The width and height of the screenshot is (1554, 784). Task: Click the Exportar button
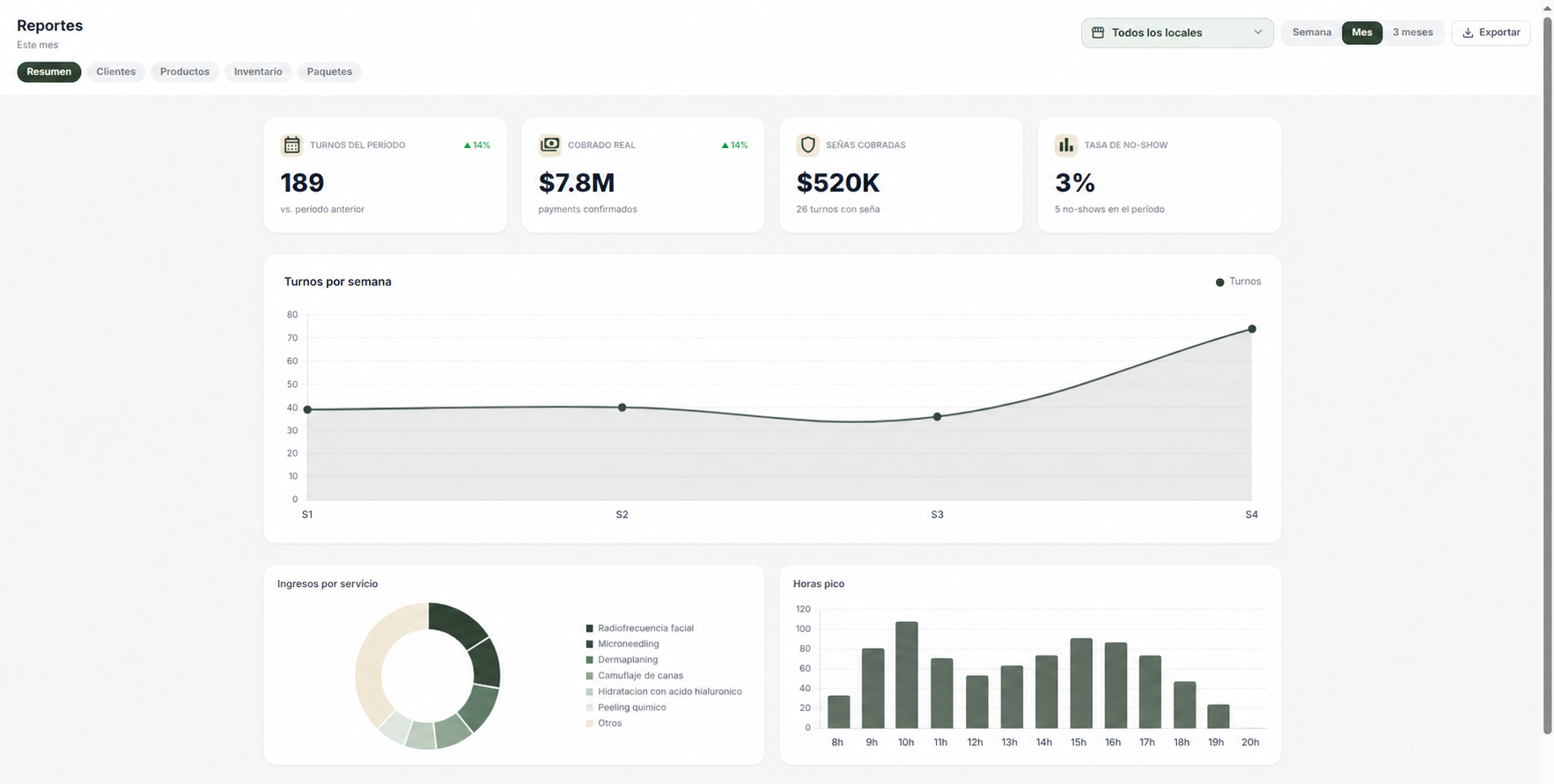click(1491, 33)
